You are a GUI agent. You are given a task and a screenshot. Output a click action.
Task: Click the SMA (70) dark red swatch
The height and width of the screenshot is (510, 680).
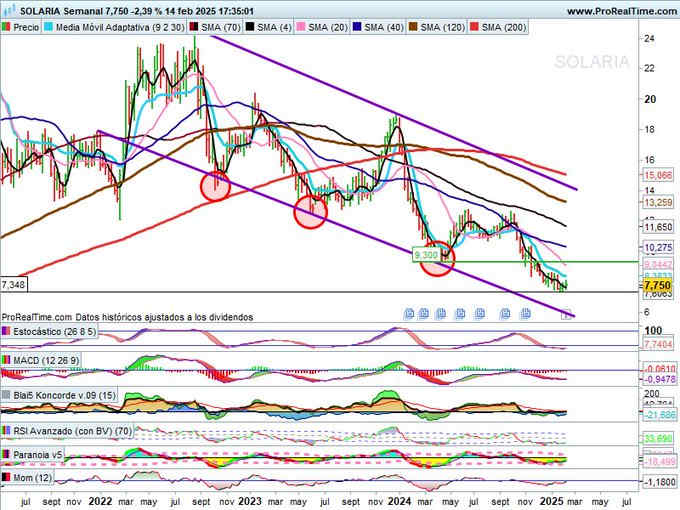[193, 27]
